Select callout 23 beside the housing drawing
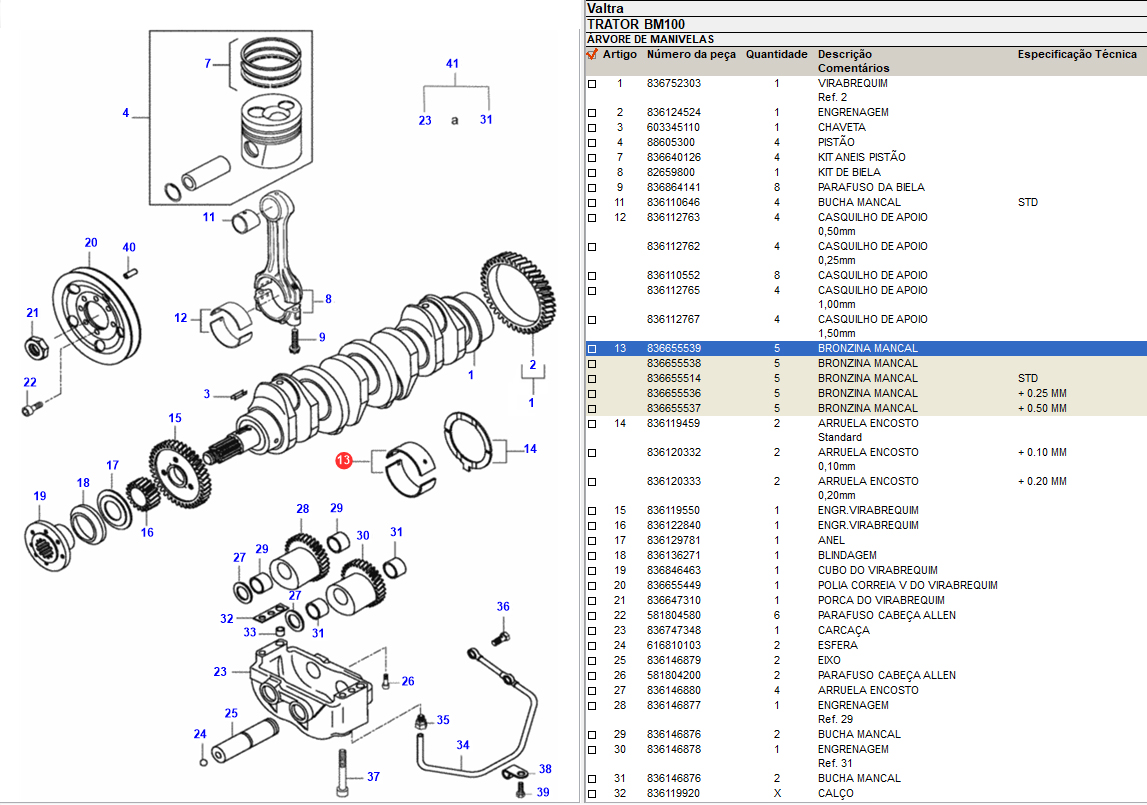Screen dimensions: 1147x805 220,672
